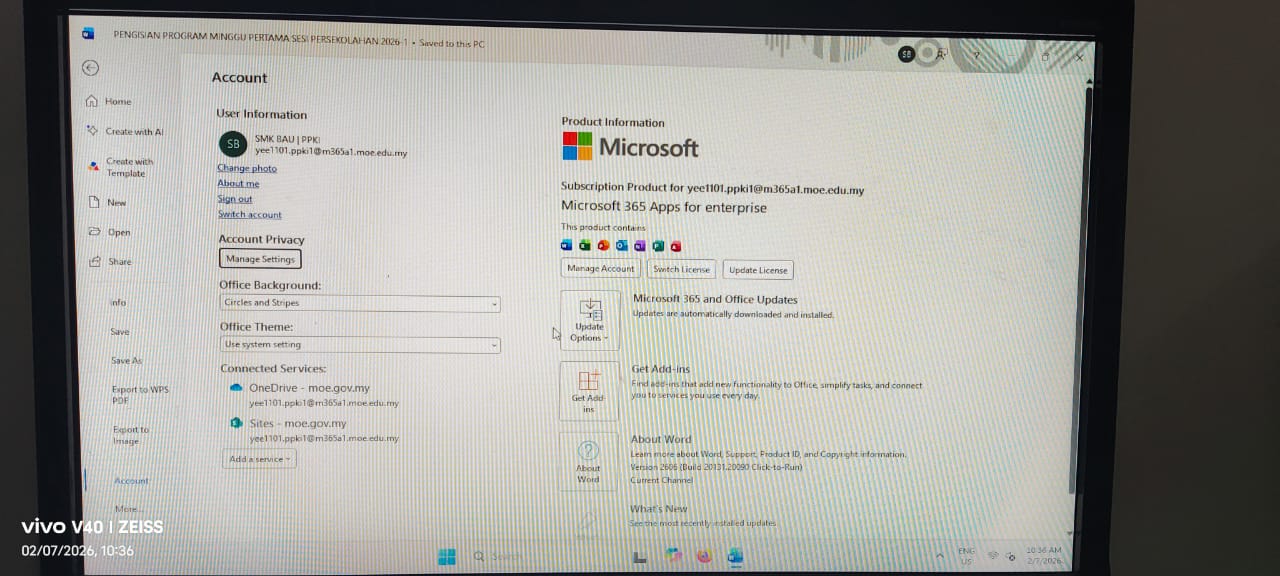This screenshot has height=576, width=1280.
Task: Click the Word icon in the product contents row
Action: 567,245
